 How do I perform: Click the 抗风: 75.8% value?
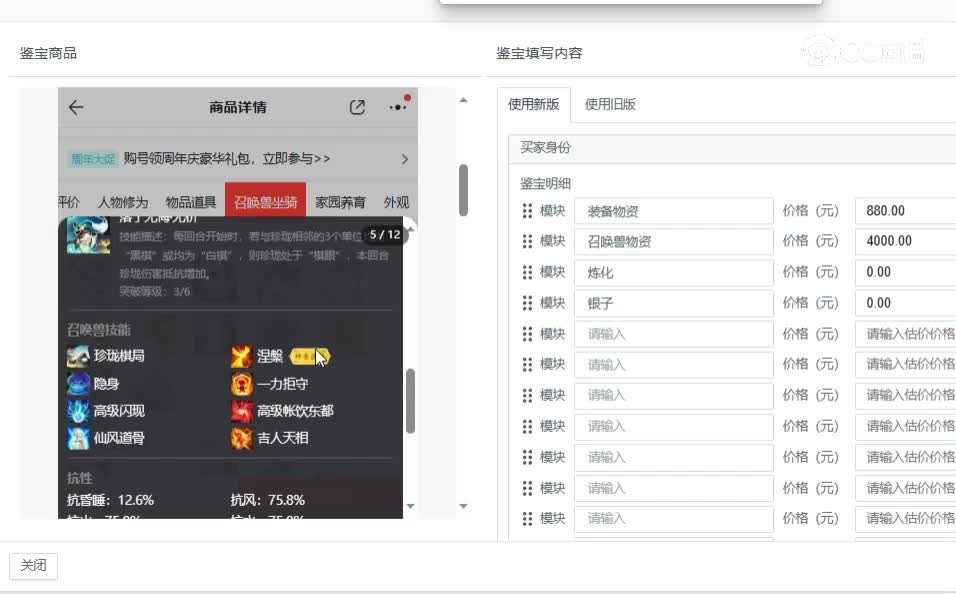[x=268, y=500]
